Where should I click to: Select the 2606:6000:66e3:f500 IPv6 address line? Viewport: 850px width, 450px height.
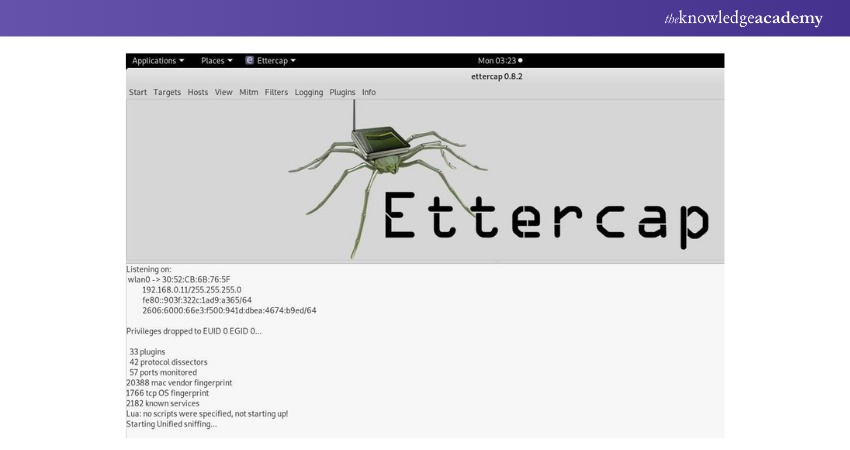229,311
